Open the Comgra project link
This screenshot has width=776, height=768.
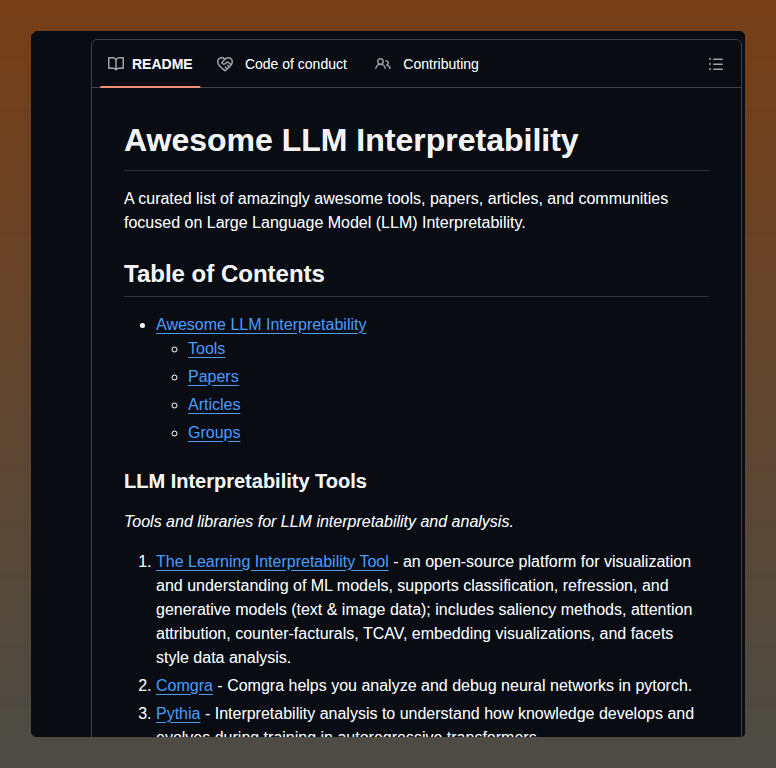[184, 686]
